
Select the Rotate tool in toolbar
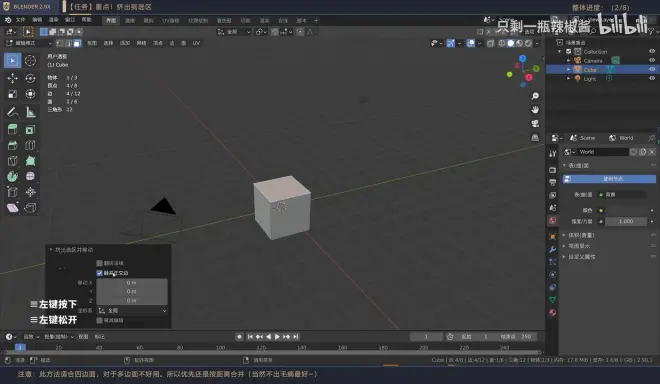(30, 78)
